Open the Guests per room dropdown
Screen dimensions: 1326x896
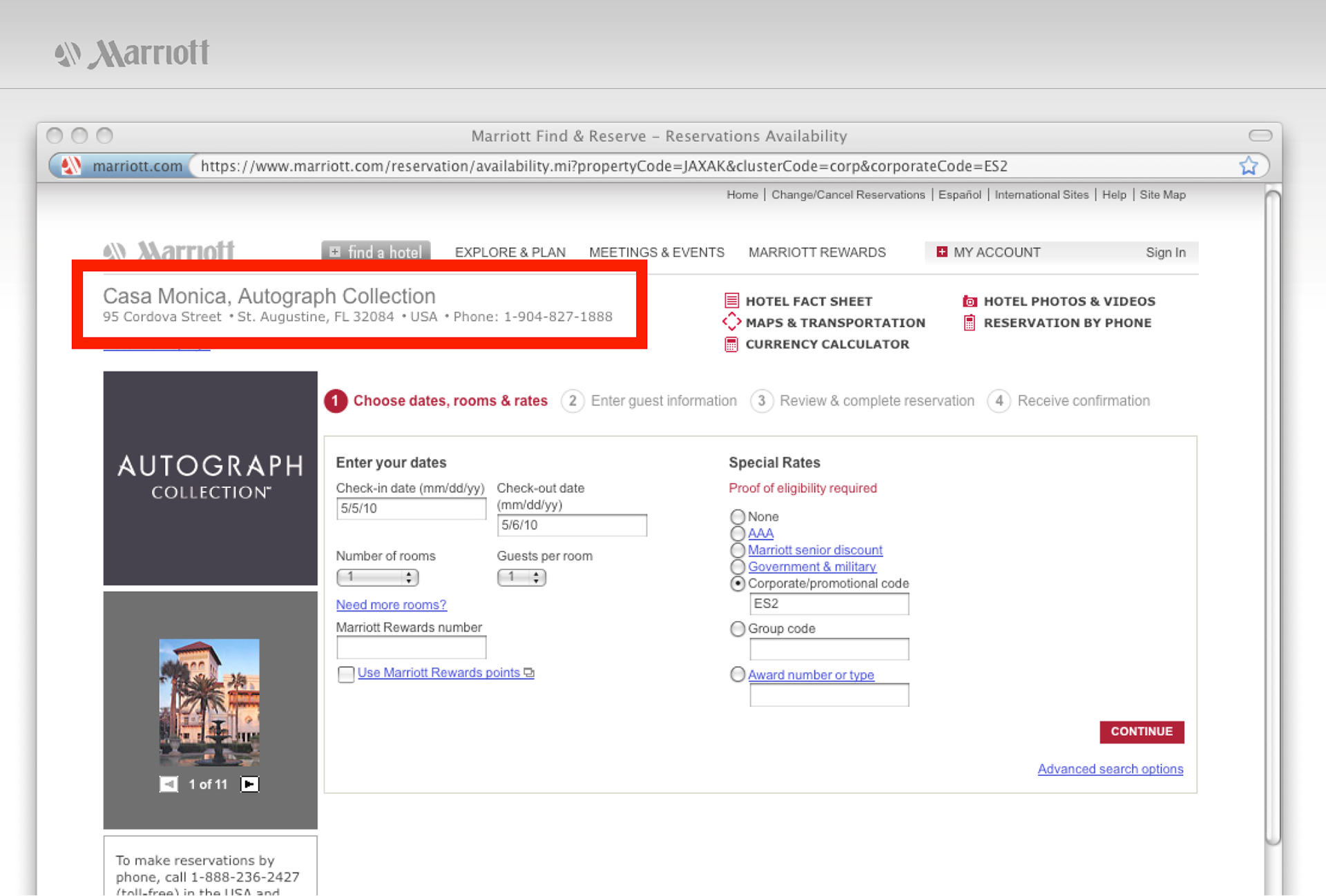521,577
